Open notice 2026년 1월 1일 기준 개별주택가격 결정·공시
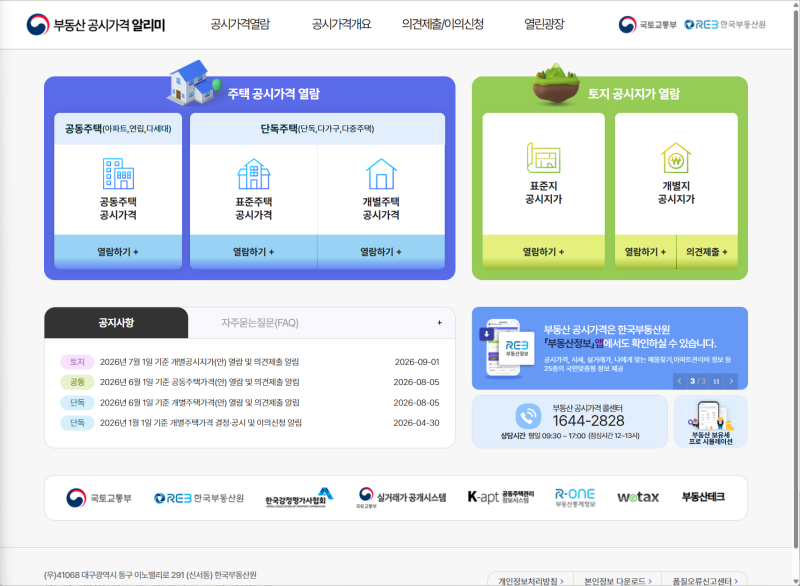The width and height of the screenshot is (800, 586). point(201,423)
